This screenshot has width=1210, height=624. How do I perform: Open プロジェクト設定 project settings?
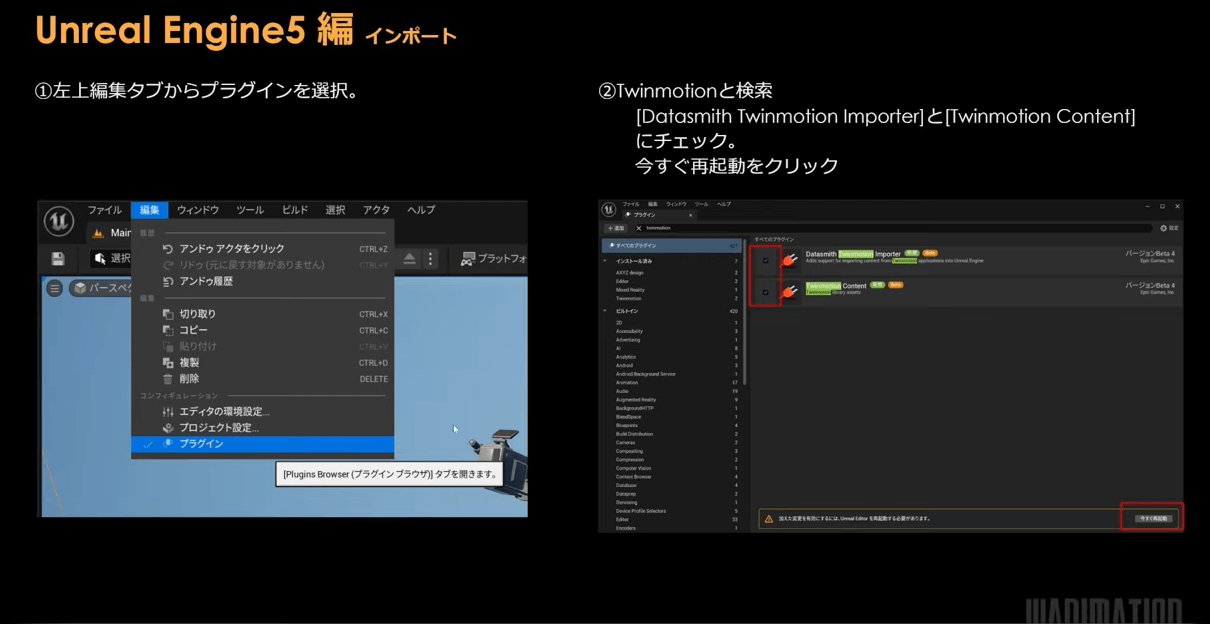262,427
